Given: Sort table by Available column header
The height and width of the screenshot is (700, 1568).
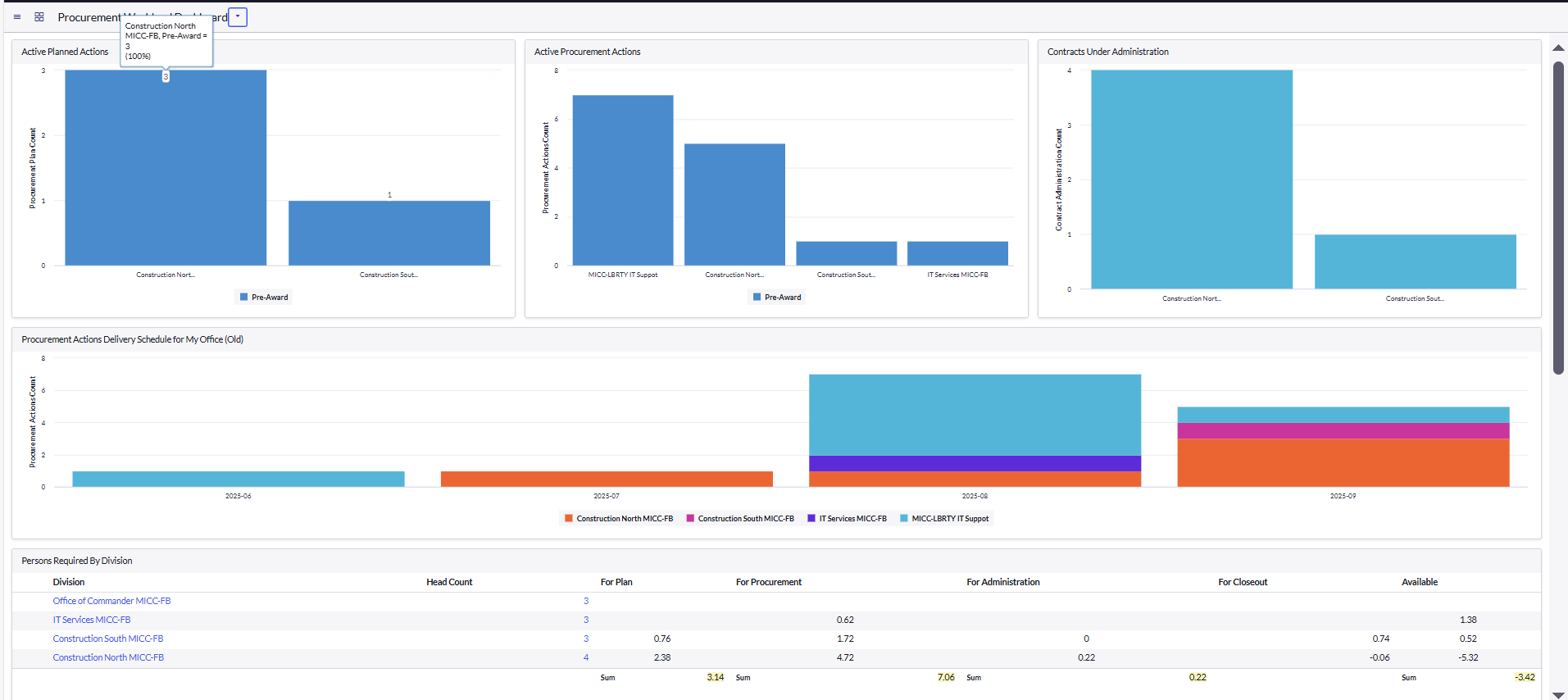Looking at the screenshot, I should (1419, 583).
